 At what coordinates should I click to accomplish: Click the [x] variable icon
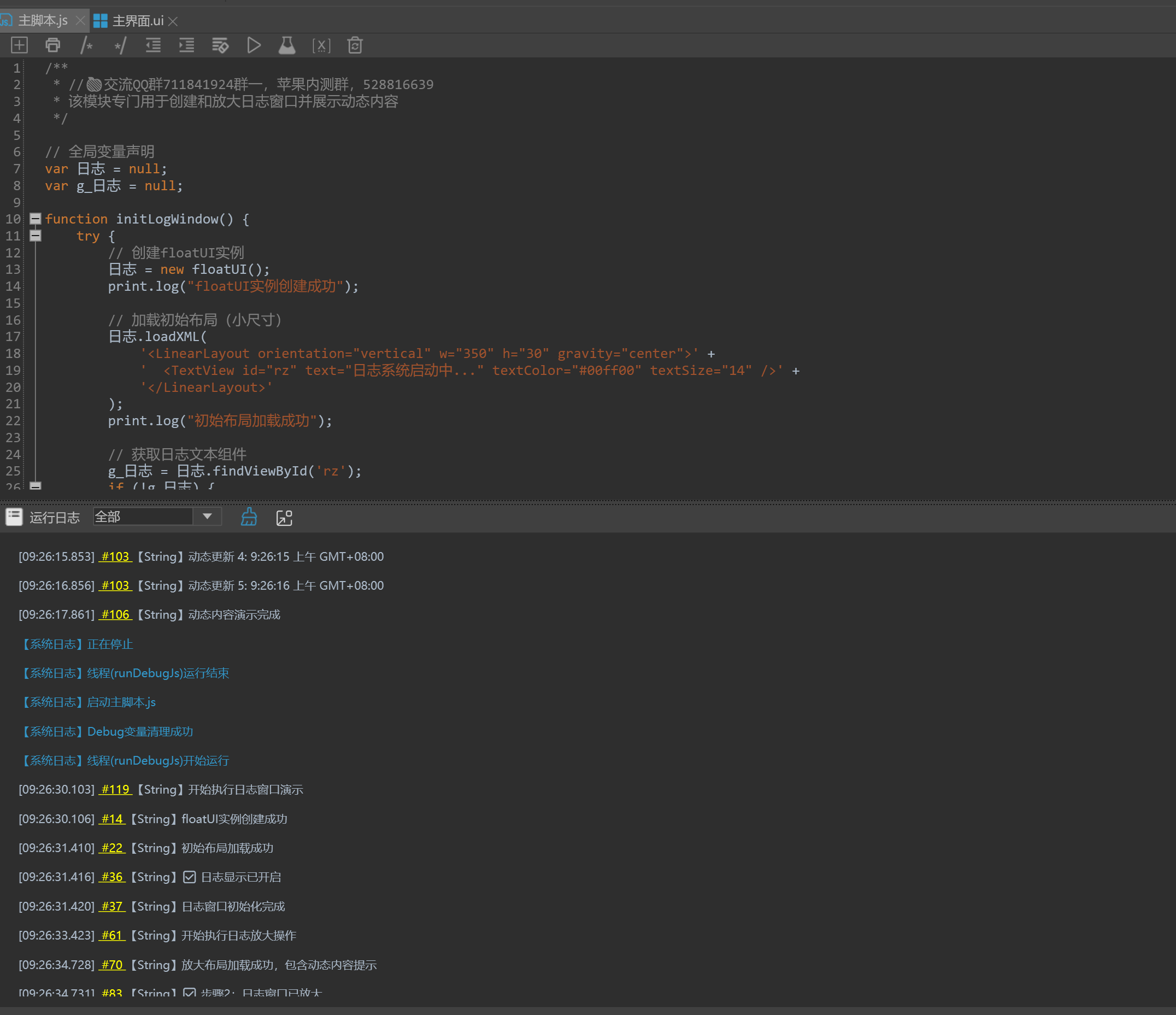(321, 45)
